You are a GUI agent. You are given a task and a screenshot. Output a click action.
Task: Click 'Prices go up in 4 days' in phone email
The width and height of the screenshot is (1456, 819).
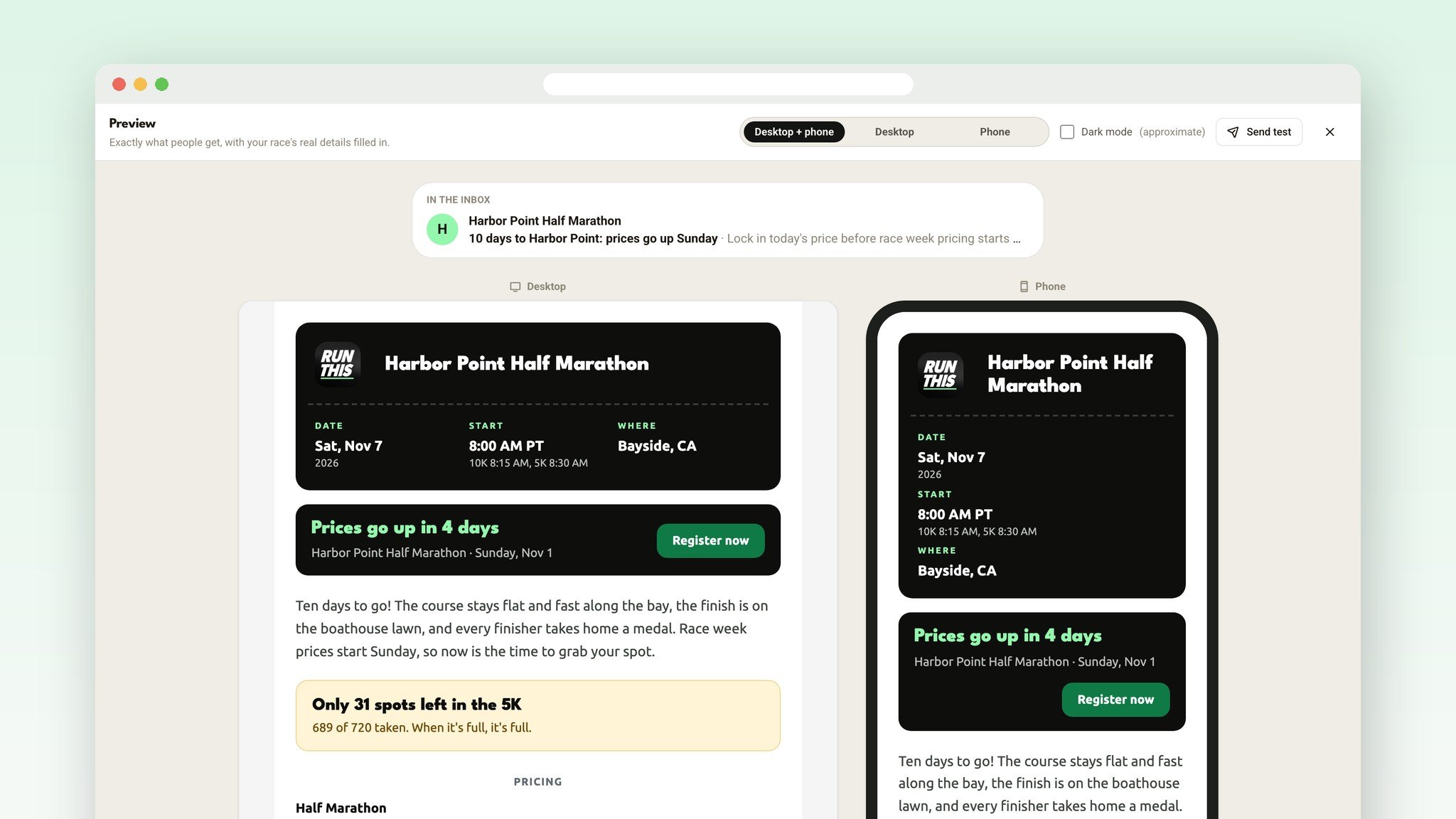[1007, 636]
